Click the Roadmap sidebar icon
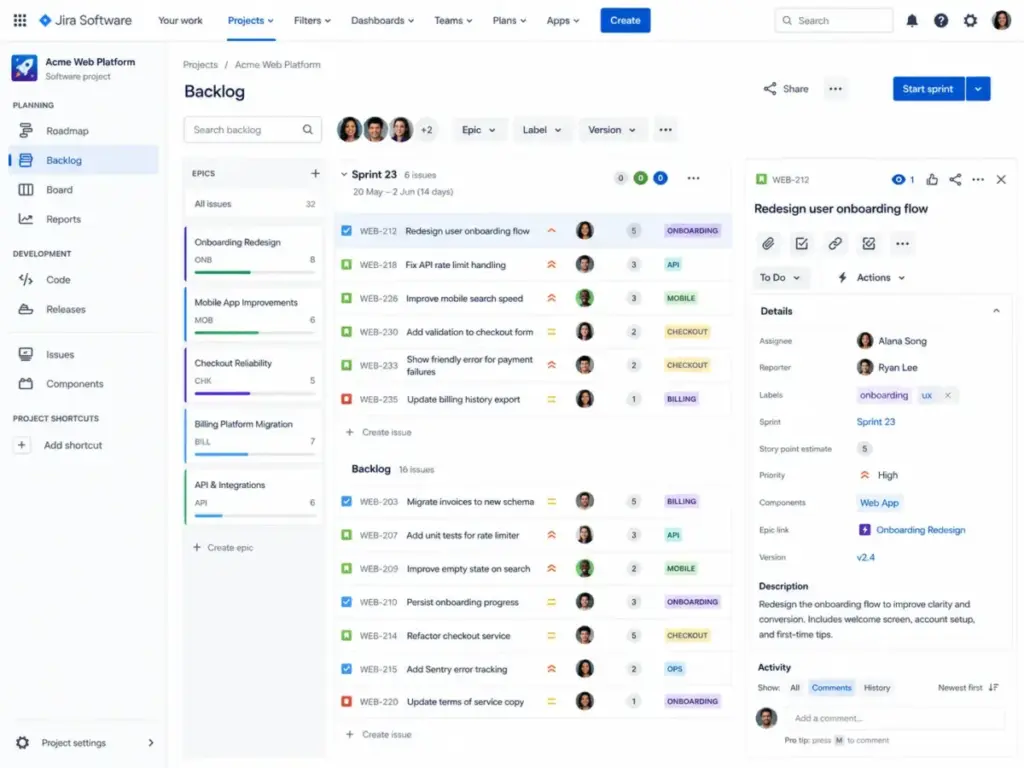This screenshot has width=1024, height=768. 25,131
